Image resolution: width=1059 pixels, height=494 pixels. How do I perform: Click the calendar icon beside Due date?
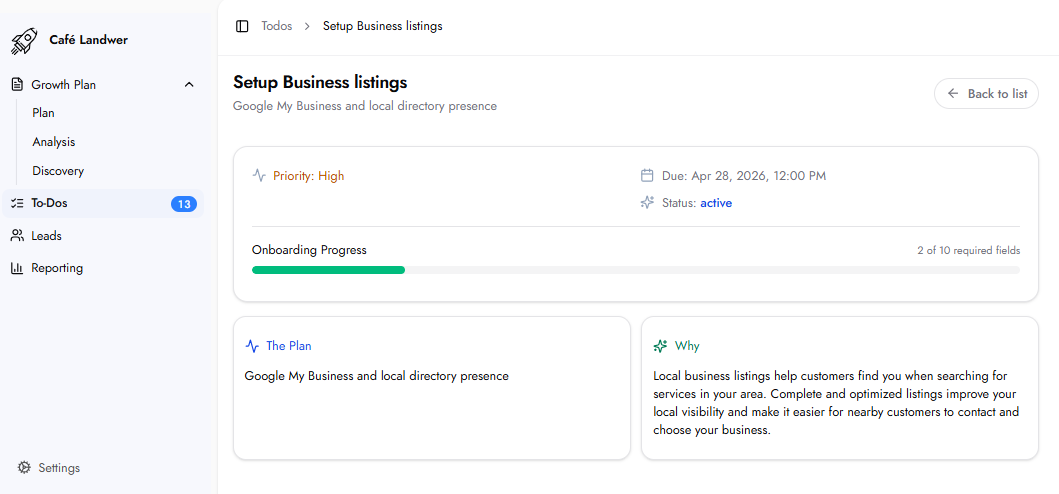[647, 176]
